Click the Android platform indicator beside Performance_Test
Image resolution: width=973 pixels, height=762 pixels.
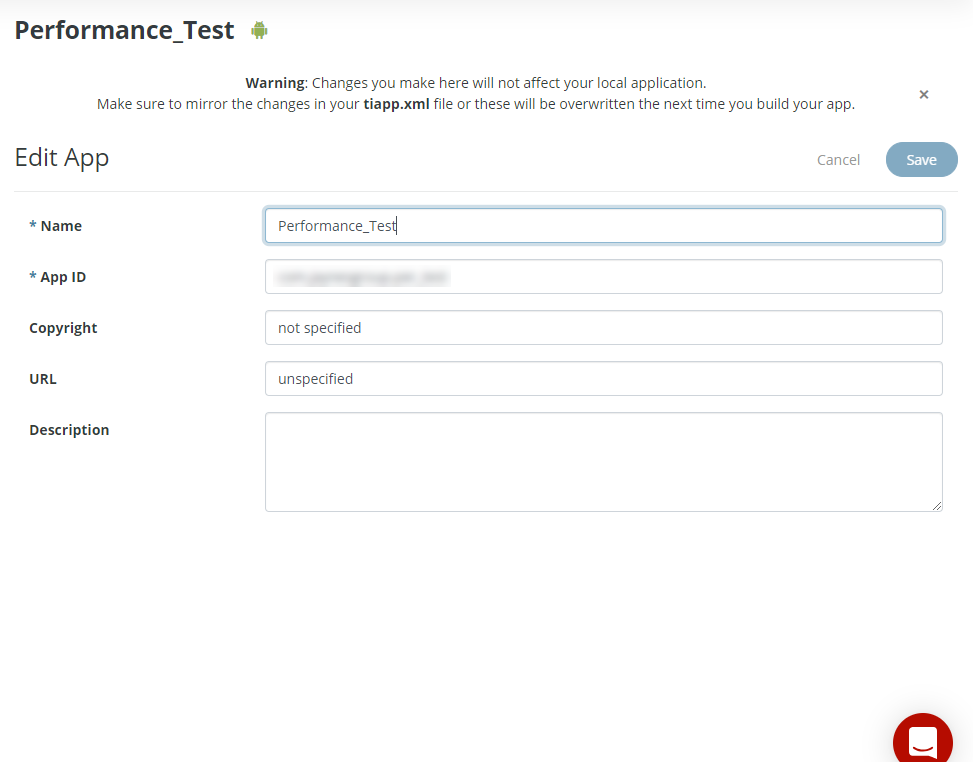(x=258, y=29)
